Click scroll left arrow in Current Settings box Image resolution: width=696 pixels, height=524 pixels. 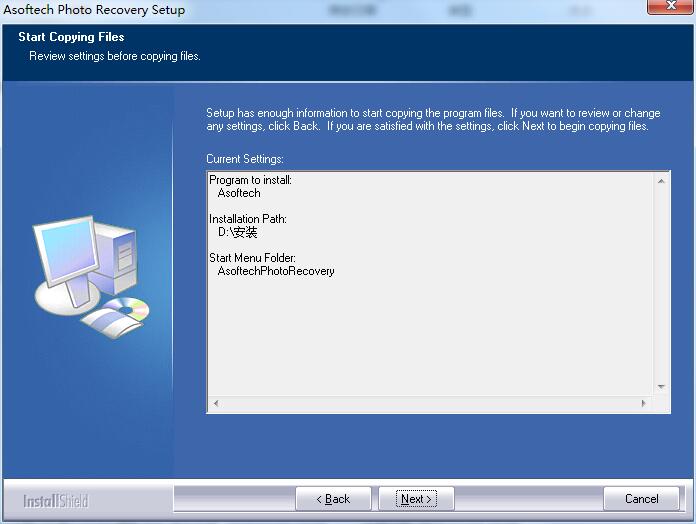tap(216, 403)
